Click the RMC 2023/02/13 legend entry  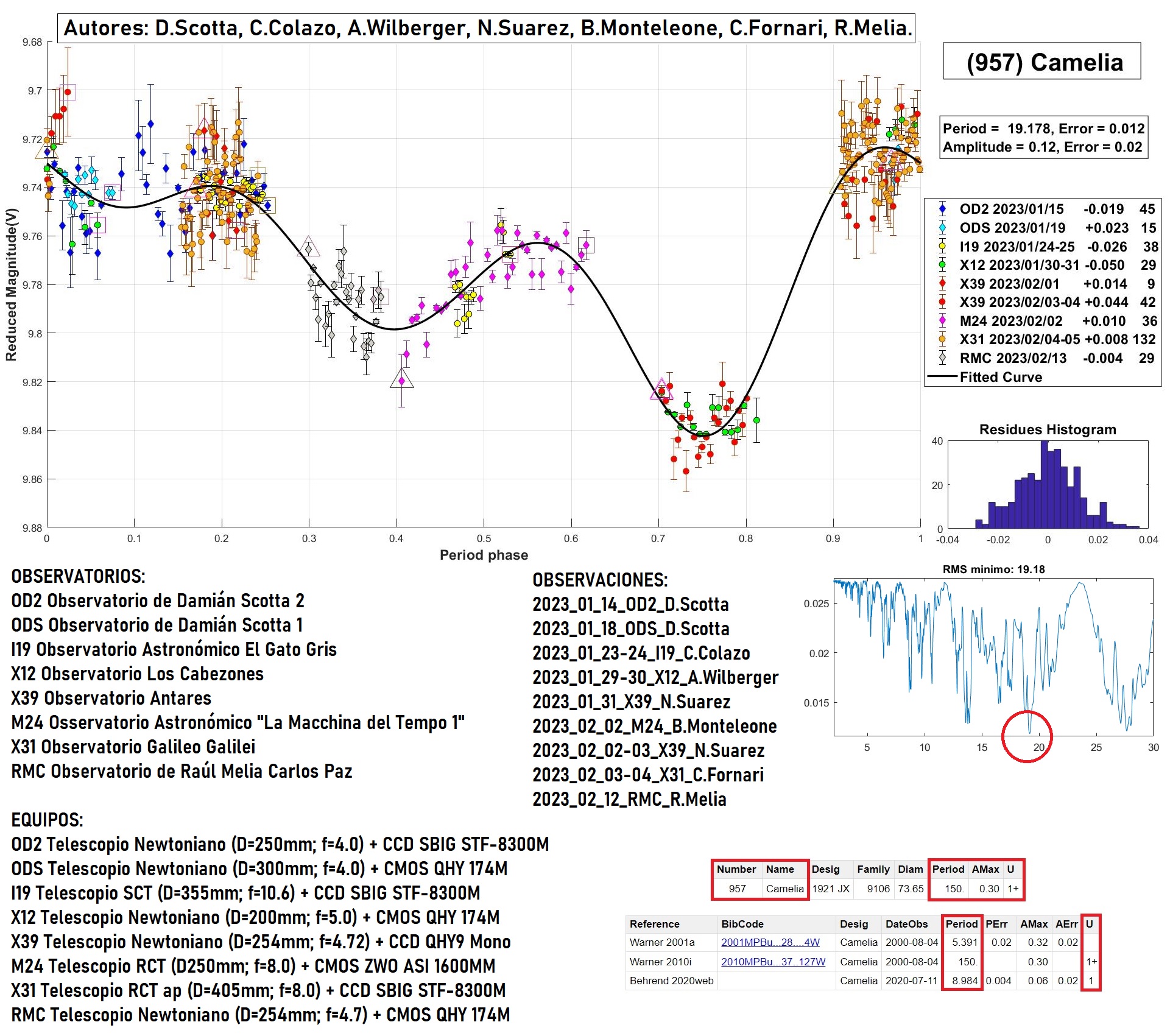click(x=1043, y=358)
